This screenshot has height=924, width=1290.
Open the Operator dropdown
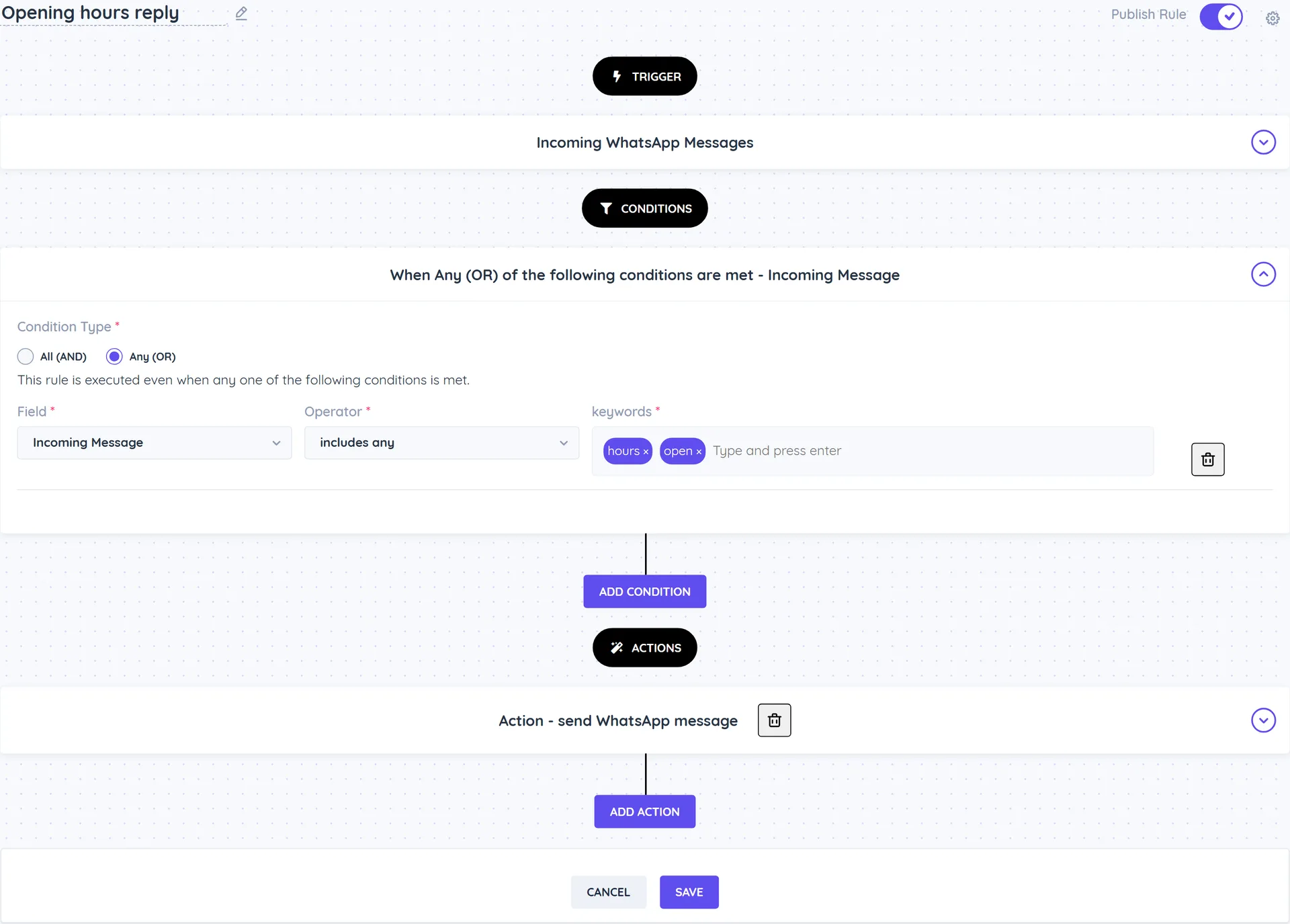(x=441, y=443)
